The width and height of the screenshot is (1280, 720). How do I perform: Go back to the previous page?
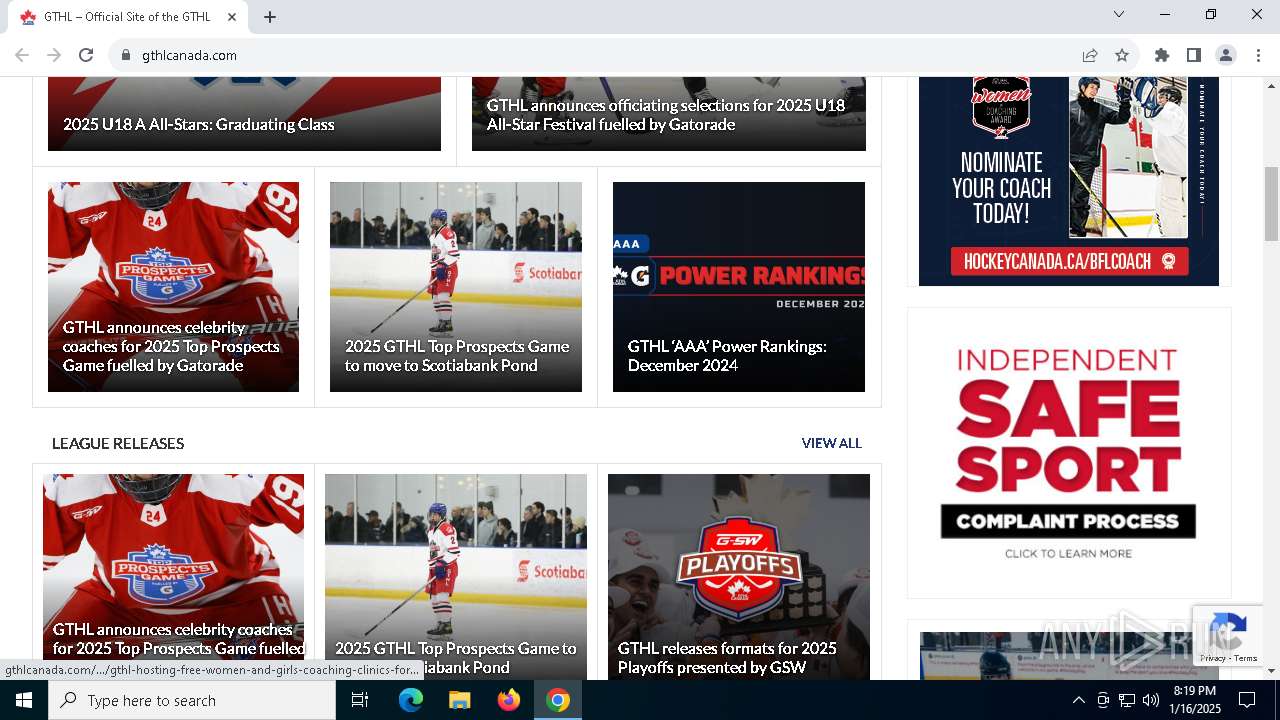click(22, 55)
